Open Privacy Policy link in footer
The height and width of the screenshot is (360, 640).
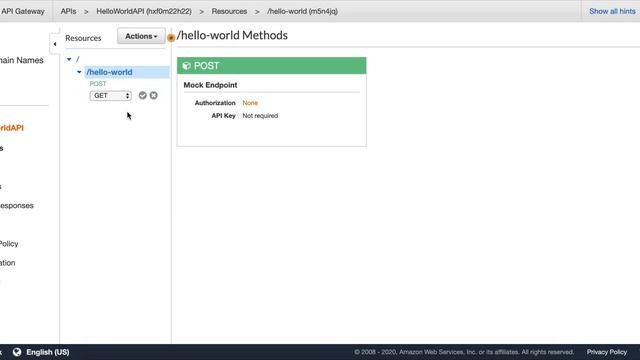click(607, 352)
